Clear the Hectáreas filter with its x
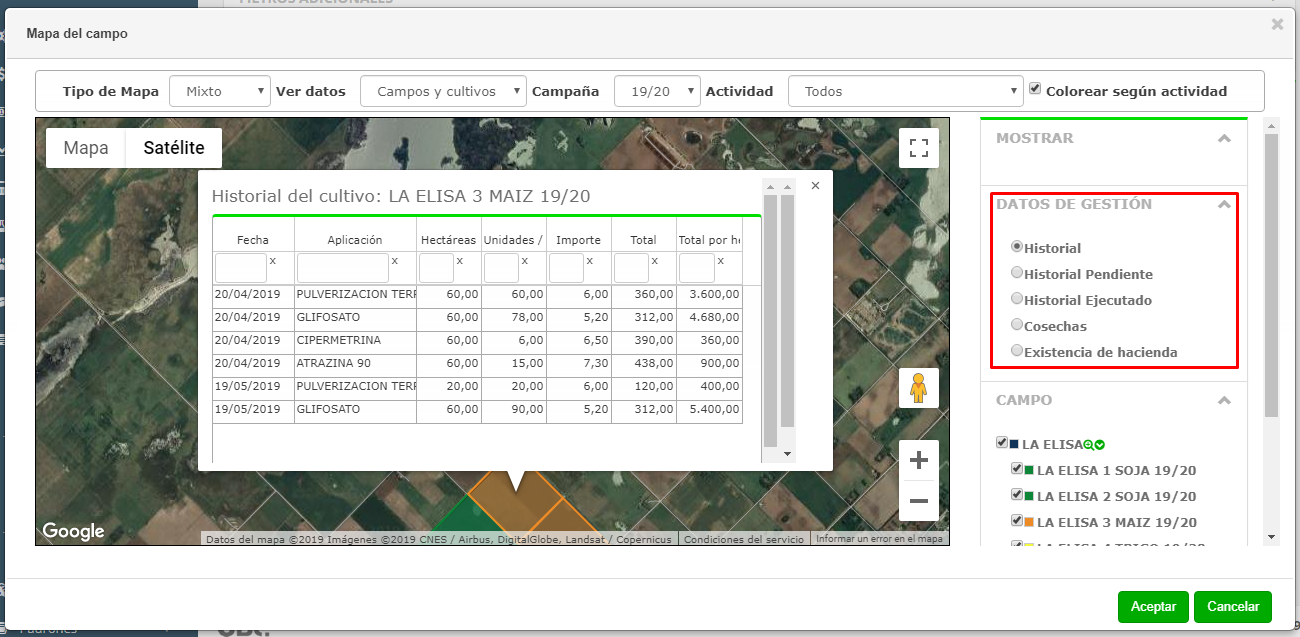Image resolution: width=1300 pixels, height=637 pixels. pos(460,261)
